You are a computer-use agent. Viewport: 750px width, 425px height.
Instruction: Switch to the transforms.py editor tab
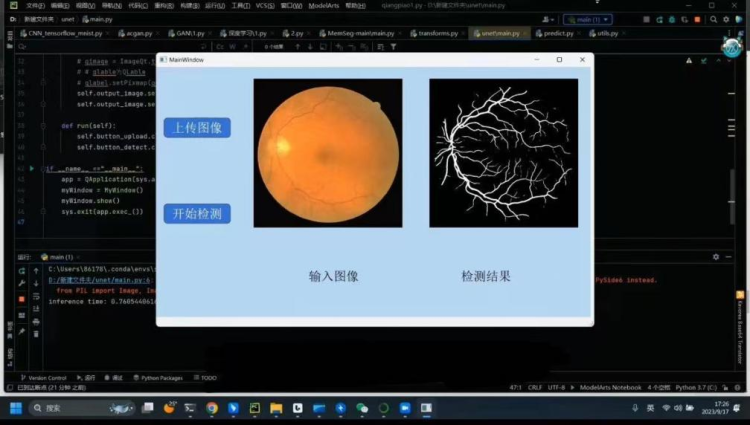(435, 33)
